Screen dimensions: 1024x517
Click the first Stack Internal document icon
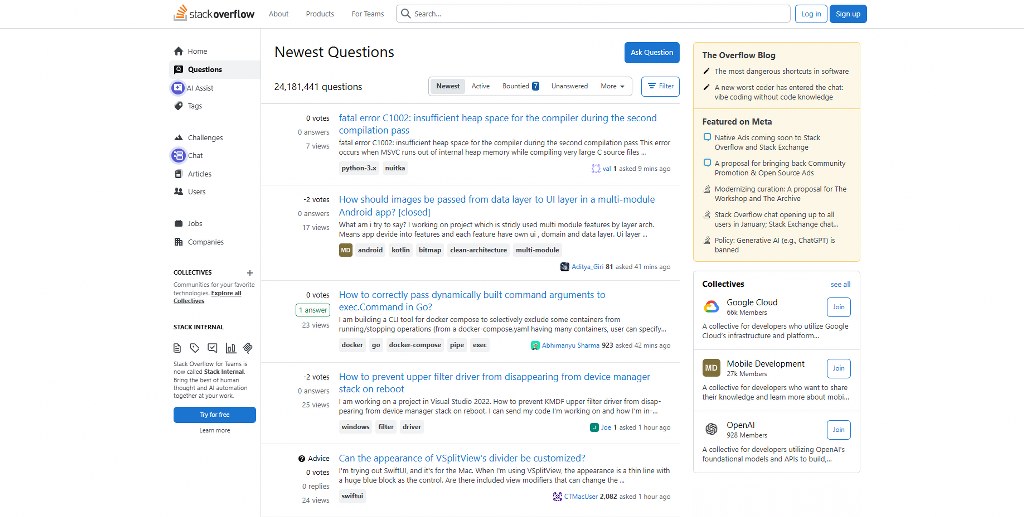[177, 348]
